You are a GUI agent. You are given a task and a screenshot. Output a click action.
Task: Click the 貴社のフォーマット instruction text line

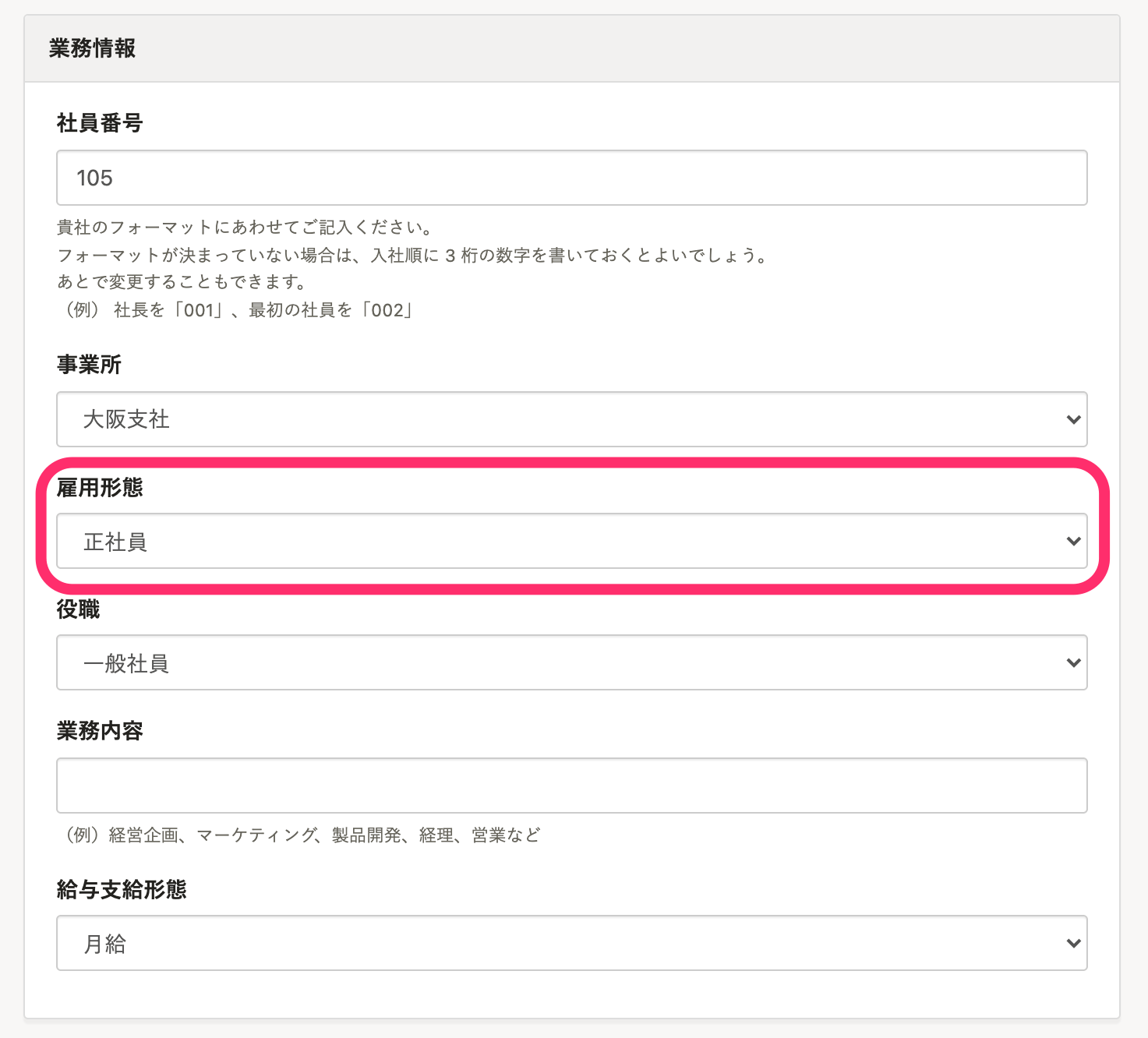245,228
